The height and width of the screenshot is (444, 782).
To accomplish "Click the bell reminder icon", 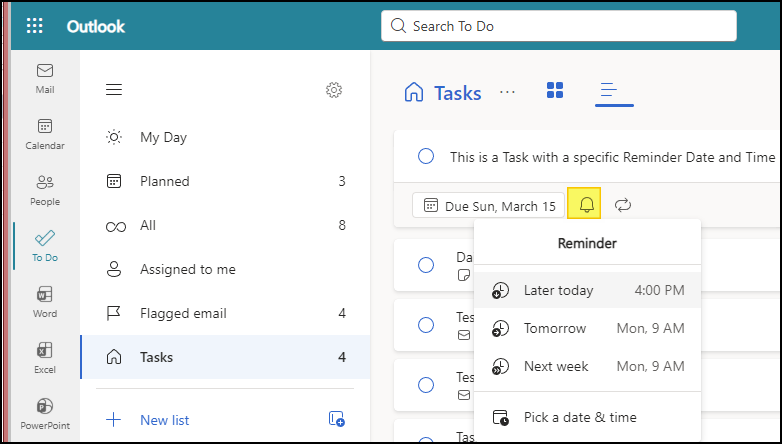I will click(586, 205).
